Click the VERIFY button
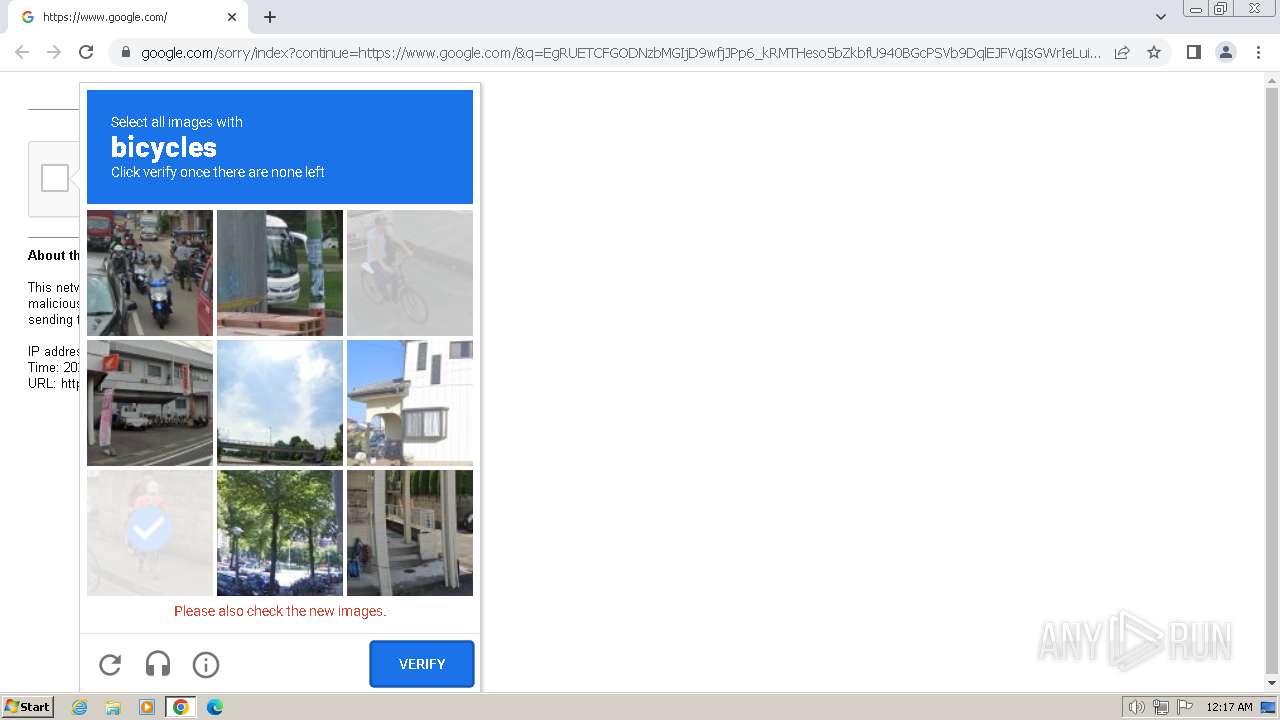 pos(422,664)
